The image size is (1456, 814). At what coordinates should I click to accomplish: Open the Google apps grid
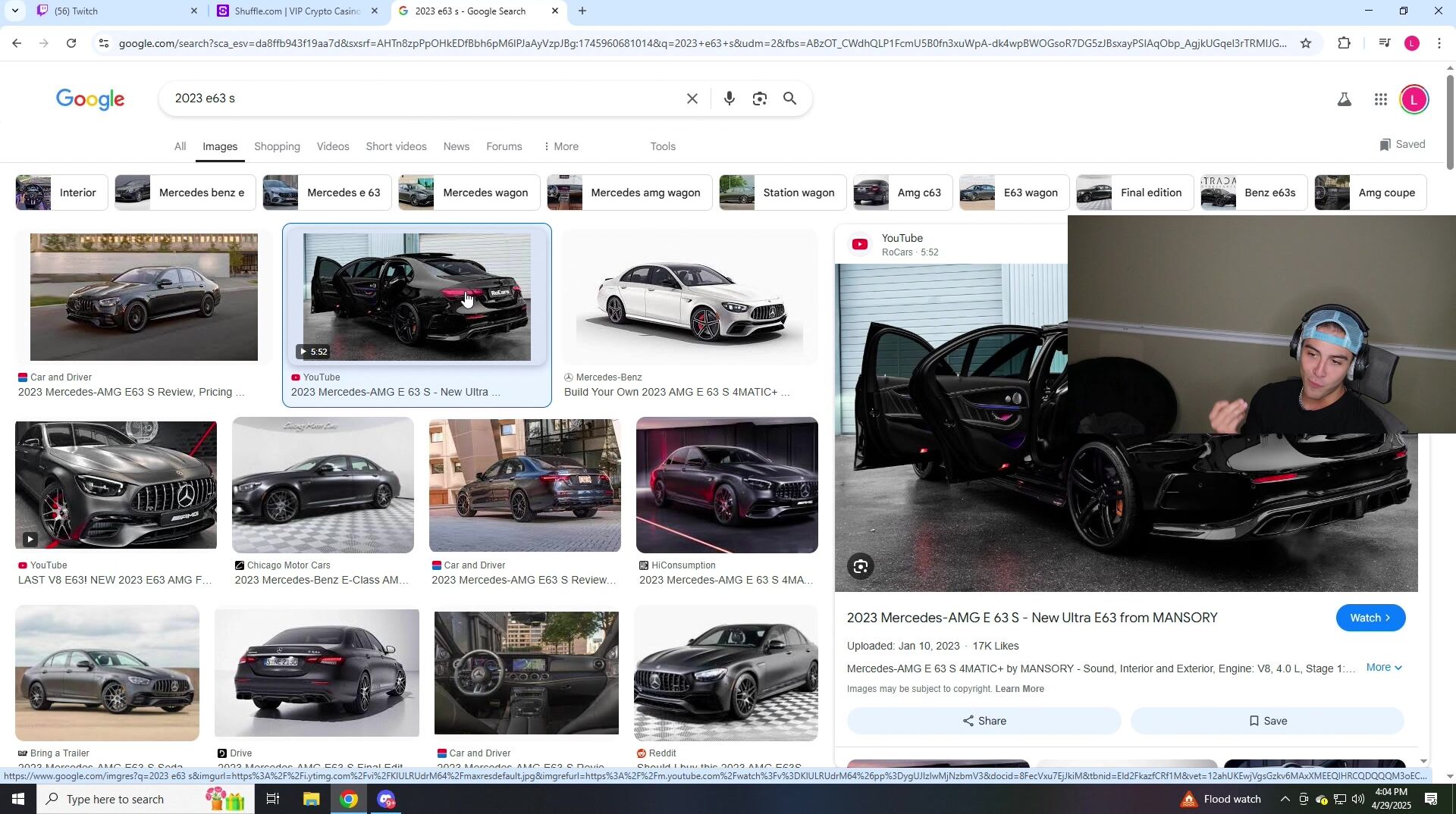click(1381, 99)
